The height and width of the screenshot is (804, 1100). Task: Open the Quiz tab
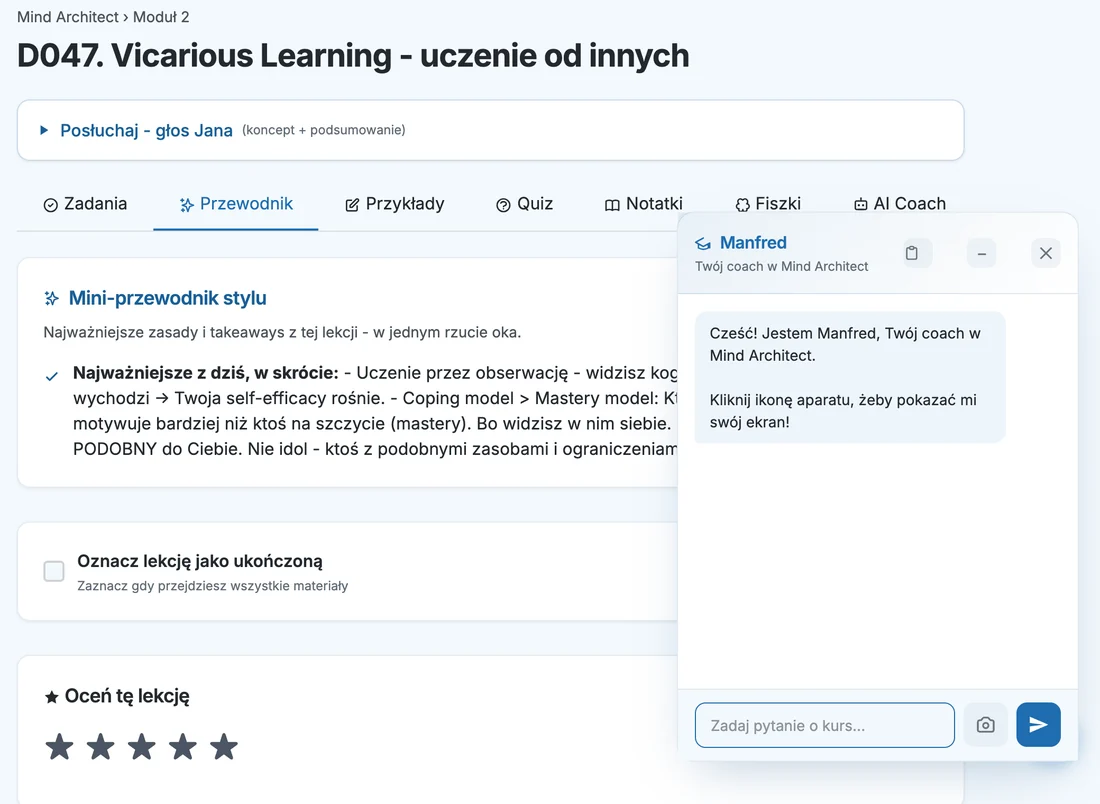click(x=524, y=204)
